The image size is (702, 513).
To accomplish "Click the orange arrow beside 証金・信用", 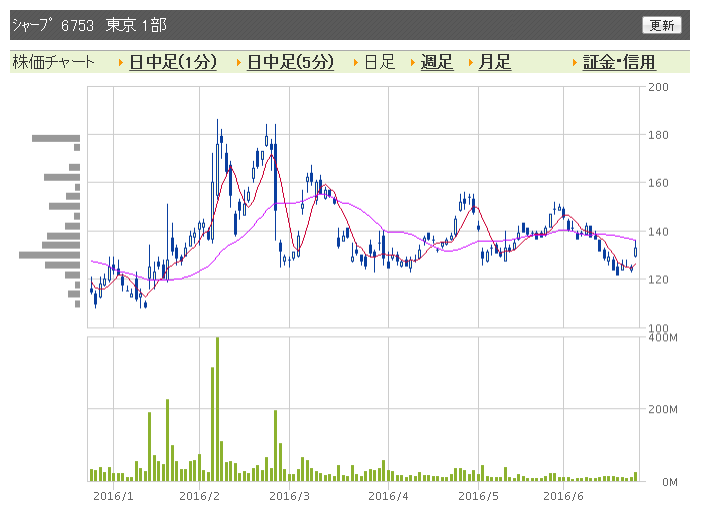I will tap(575, 63).
